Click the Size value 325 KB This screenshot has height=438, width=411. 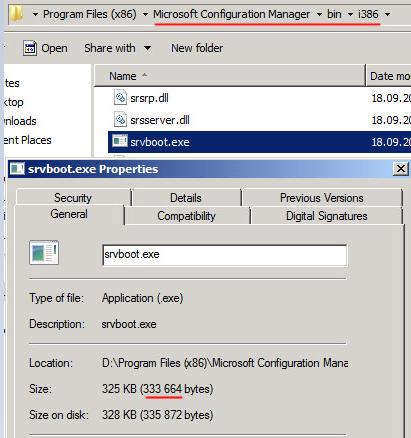[x=157, y=389]
